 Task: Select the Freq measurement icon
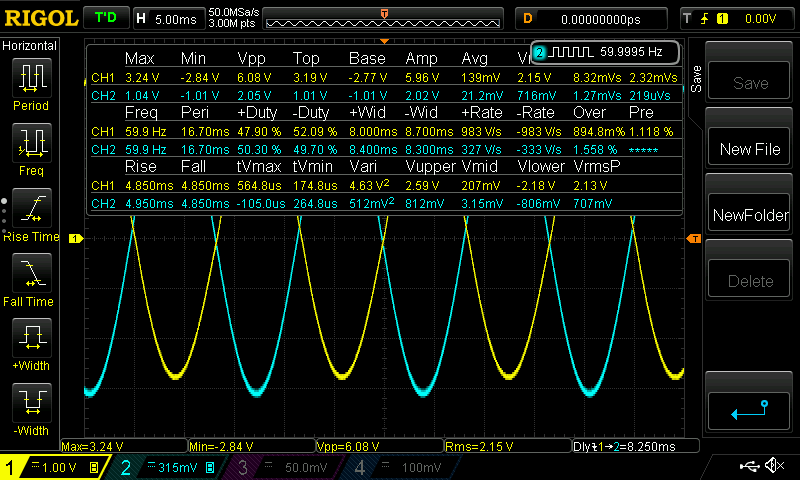point(32,143)
